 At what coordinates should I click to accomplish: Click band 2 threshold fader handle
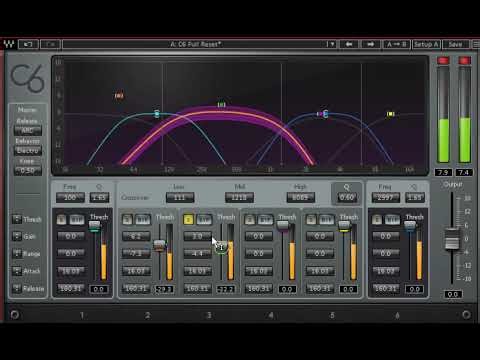click(x=160, y=246)
